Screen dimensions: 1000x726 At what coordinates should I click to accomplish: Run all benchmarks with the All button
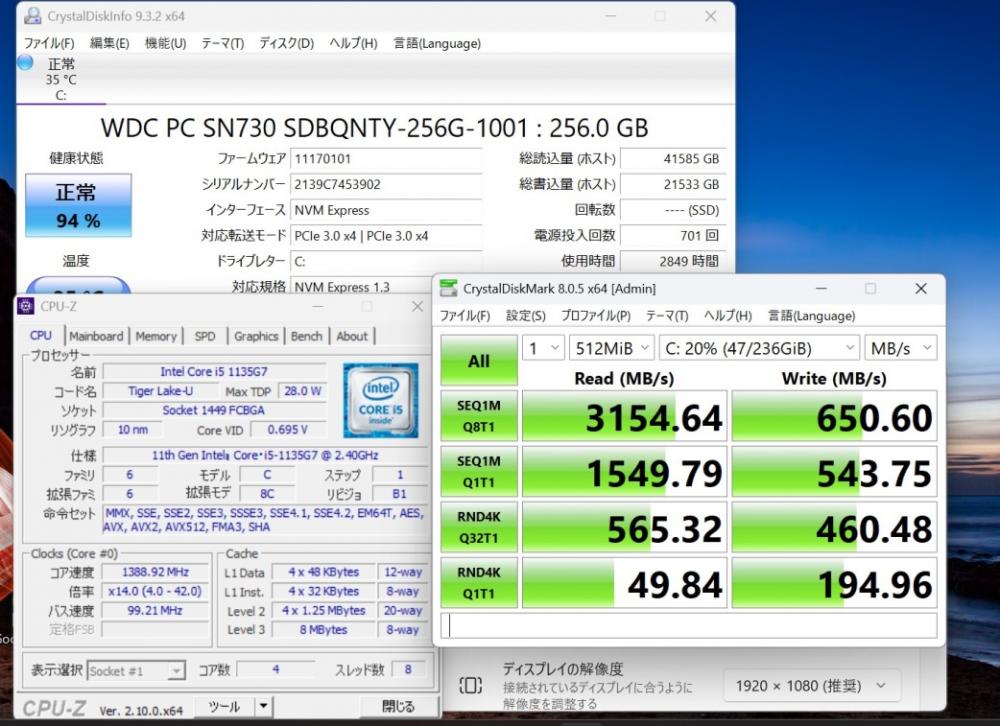click(479, 361)
